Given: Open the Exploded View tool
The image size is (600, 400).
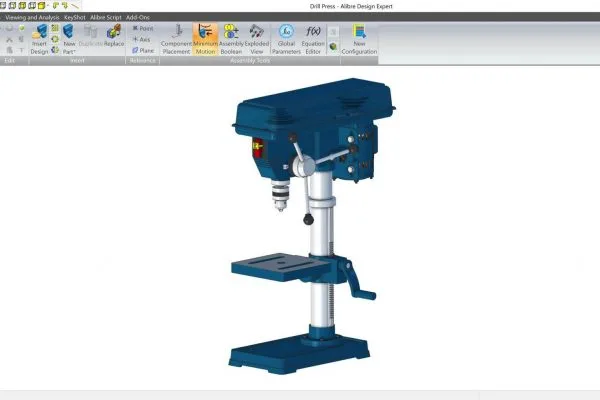Looking at the screenshot, I should (x=257, y=39).
